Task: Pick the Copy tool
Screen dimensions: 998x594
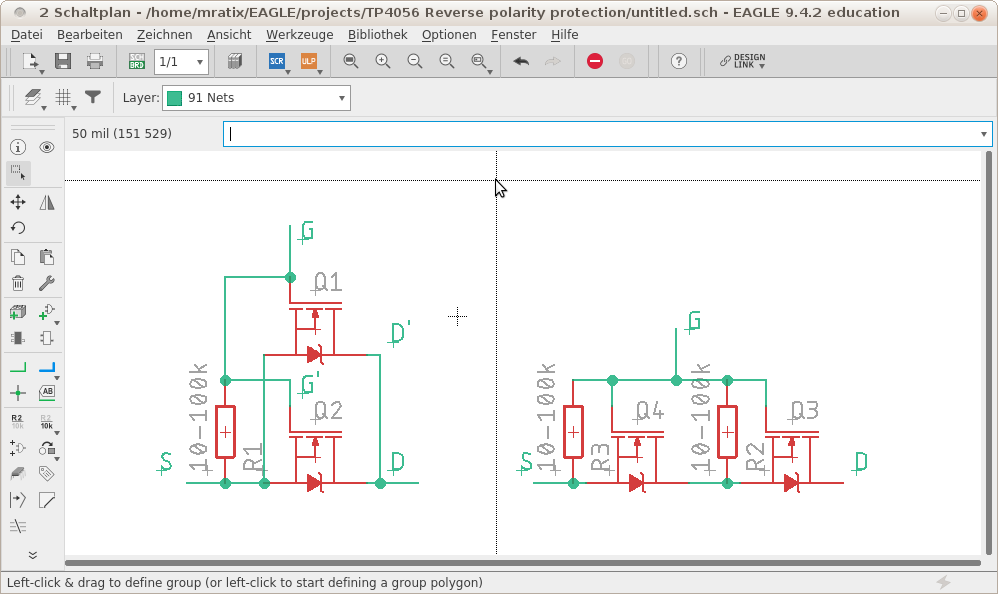Action: [x=18, y=257]
